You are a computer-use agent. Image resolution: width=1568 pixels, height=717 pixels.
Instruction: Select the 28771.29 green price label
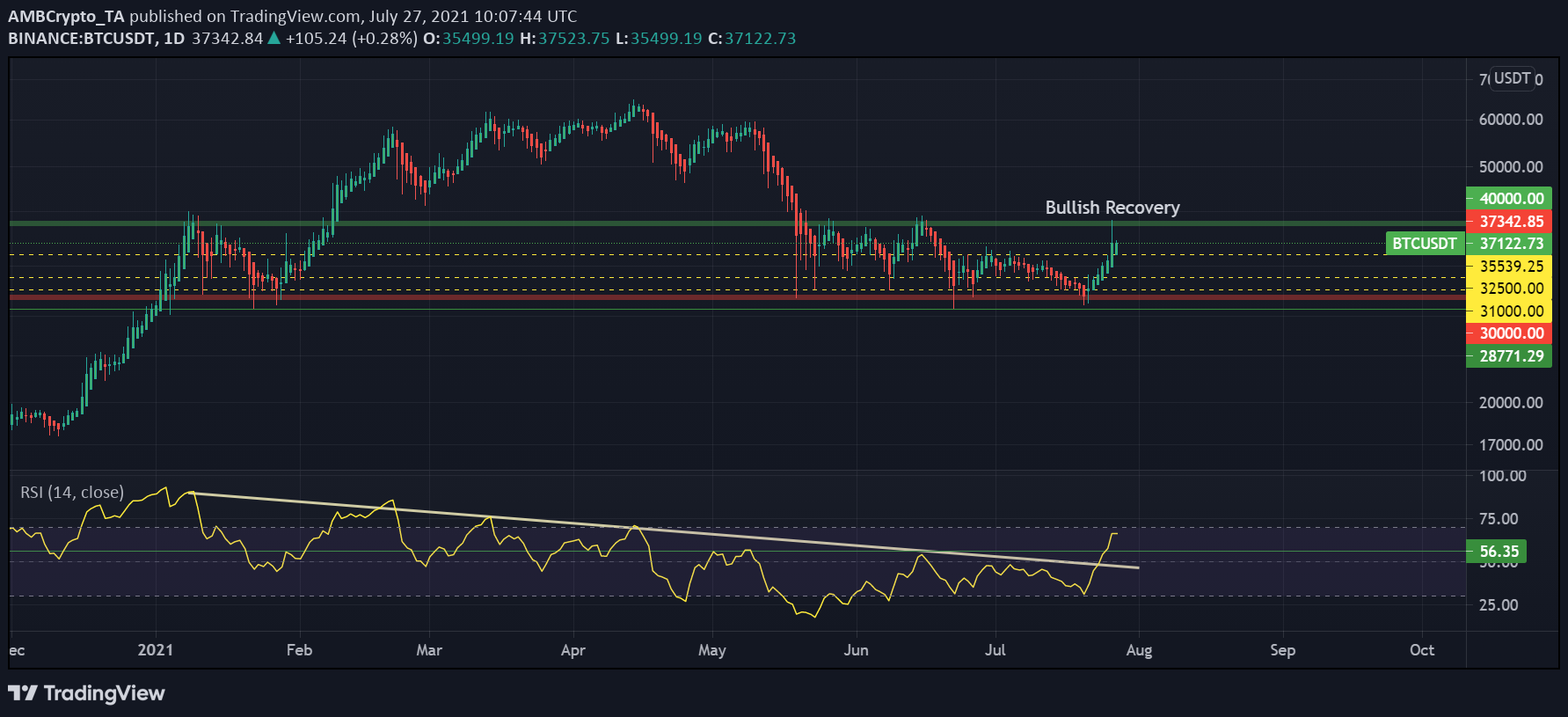click(x=1509, y=356)
